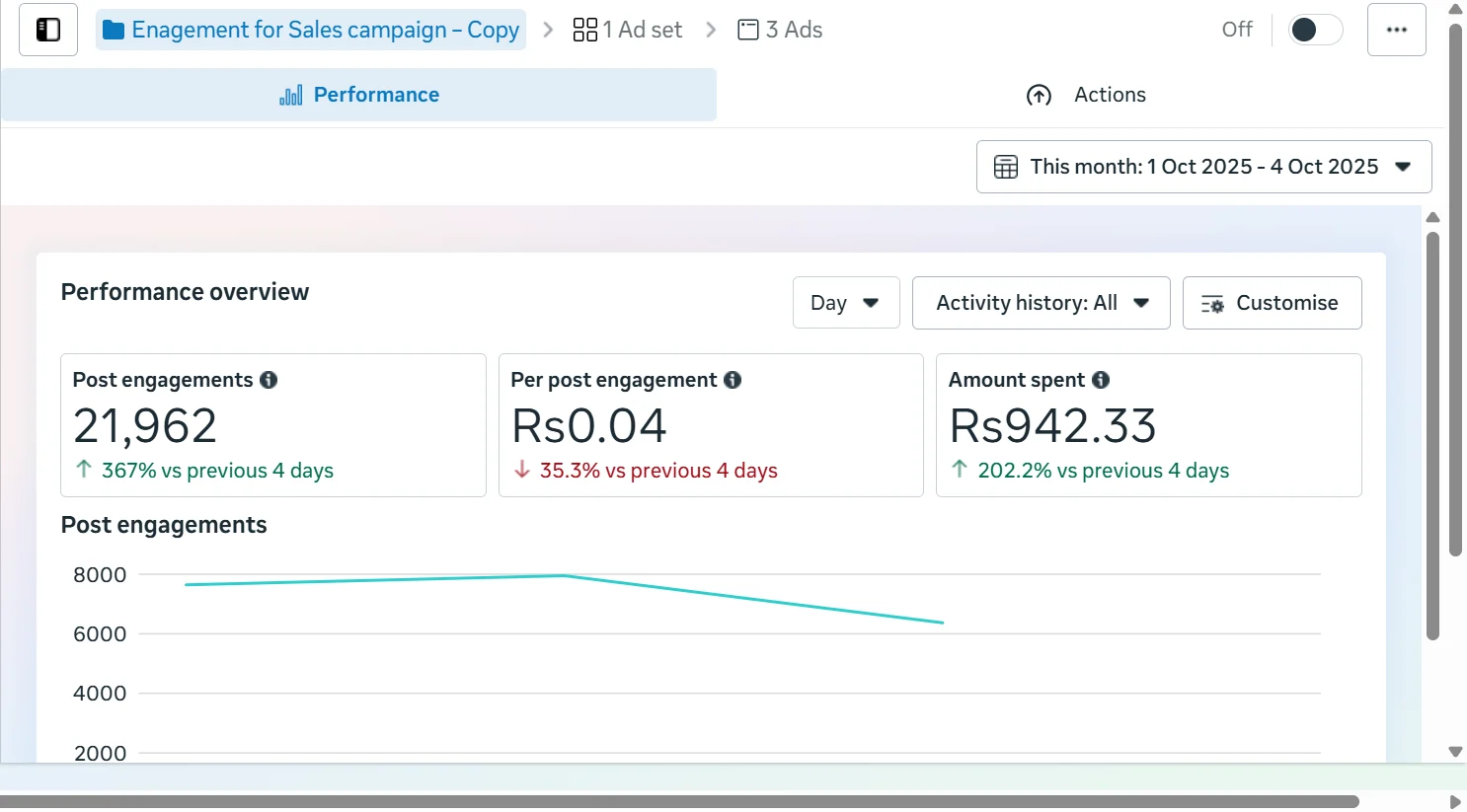This screenshot has width=1467, height=812.
Task: Turn on the campaign status toggle
Action: [1315, 30]
